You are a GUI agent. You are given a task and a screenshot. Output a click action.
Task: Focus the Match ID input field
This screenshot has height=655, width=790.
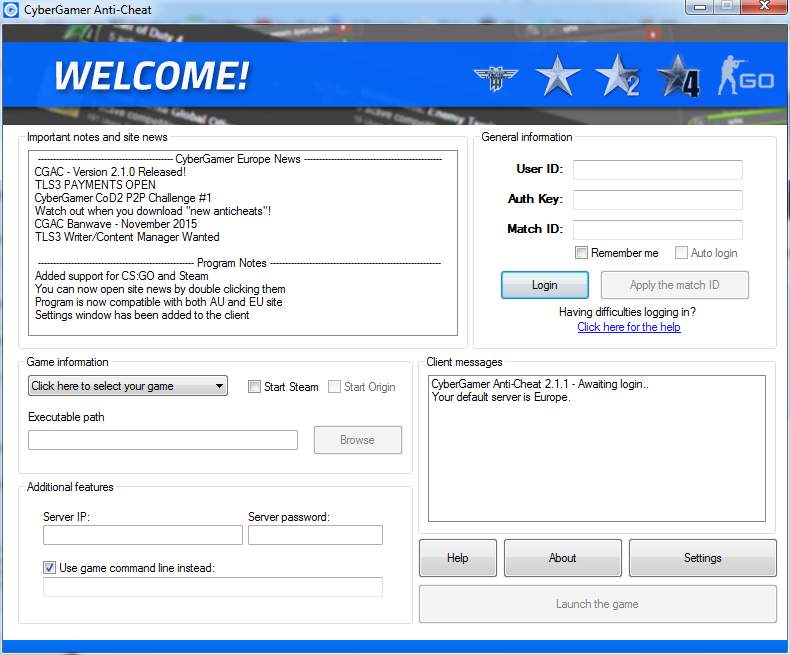(657, 230)
